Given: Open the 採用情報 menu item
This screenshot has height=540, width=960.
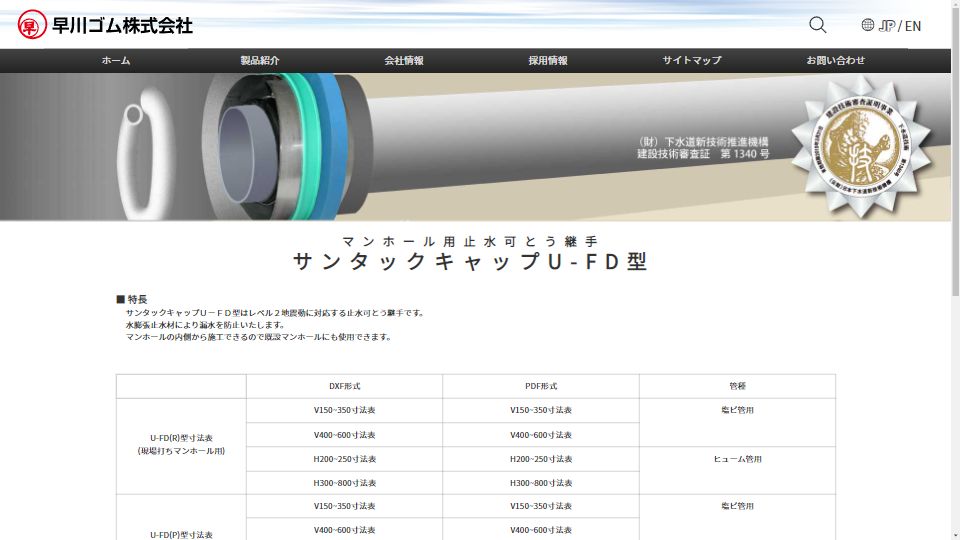Looking at the screenshot, I should pos(548,60).
